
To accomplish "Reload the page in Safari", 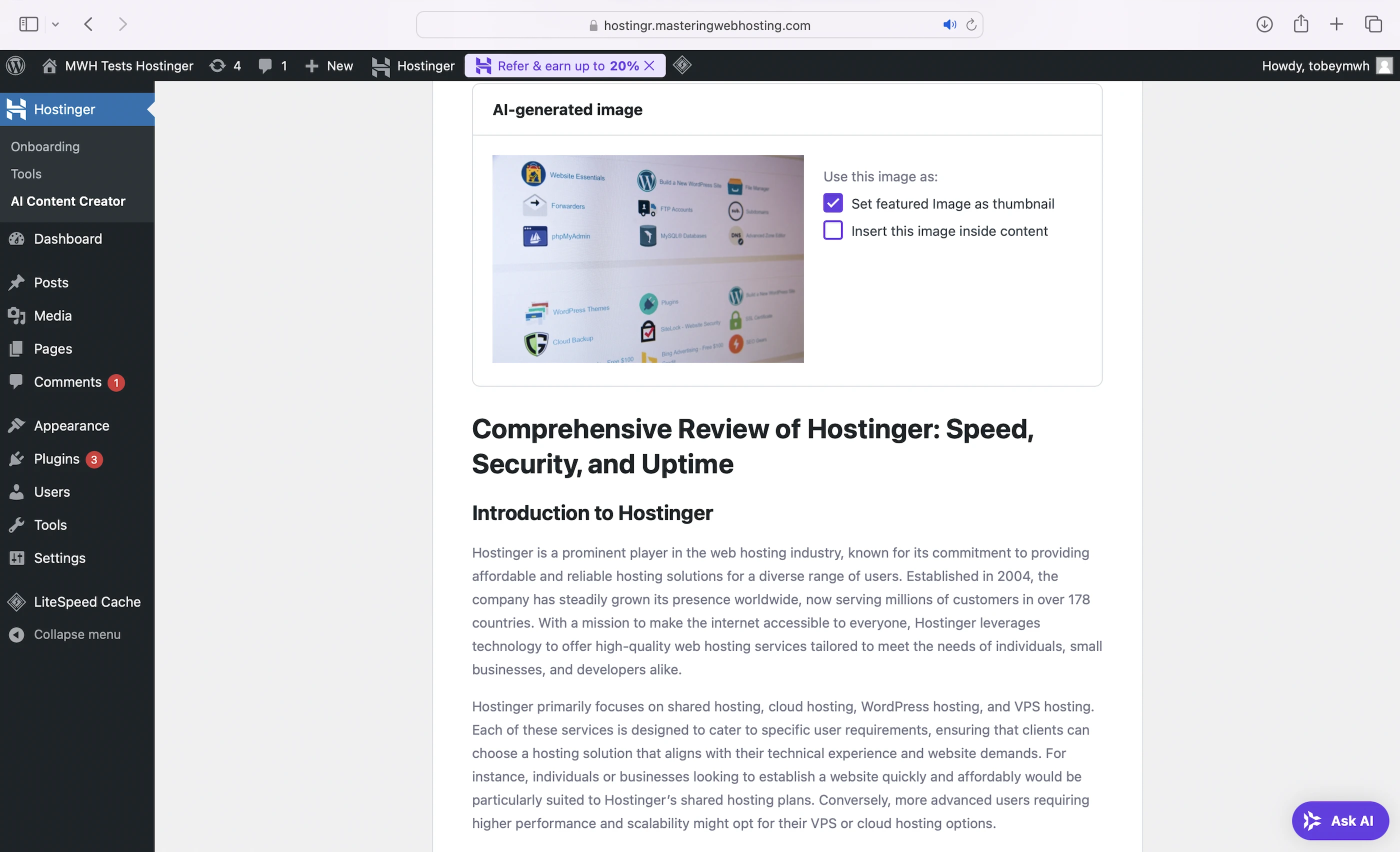I will pyautogui.click(x=971, y=25).
